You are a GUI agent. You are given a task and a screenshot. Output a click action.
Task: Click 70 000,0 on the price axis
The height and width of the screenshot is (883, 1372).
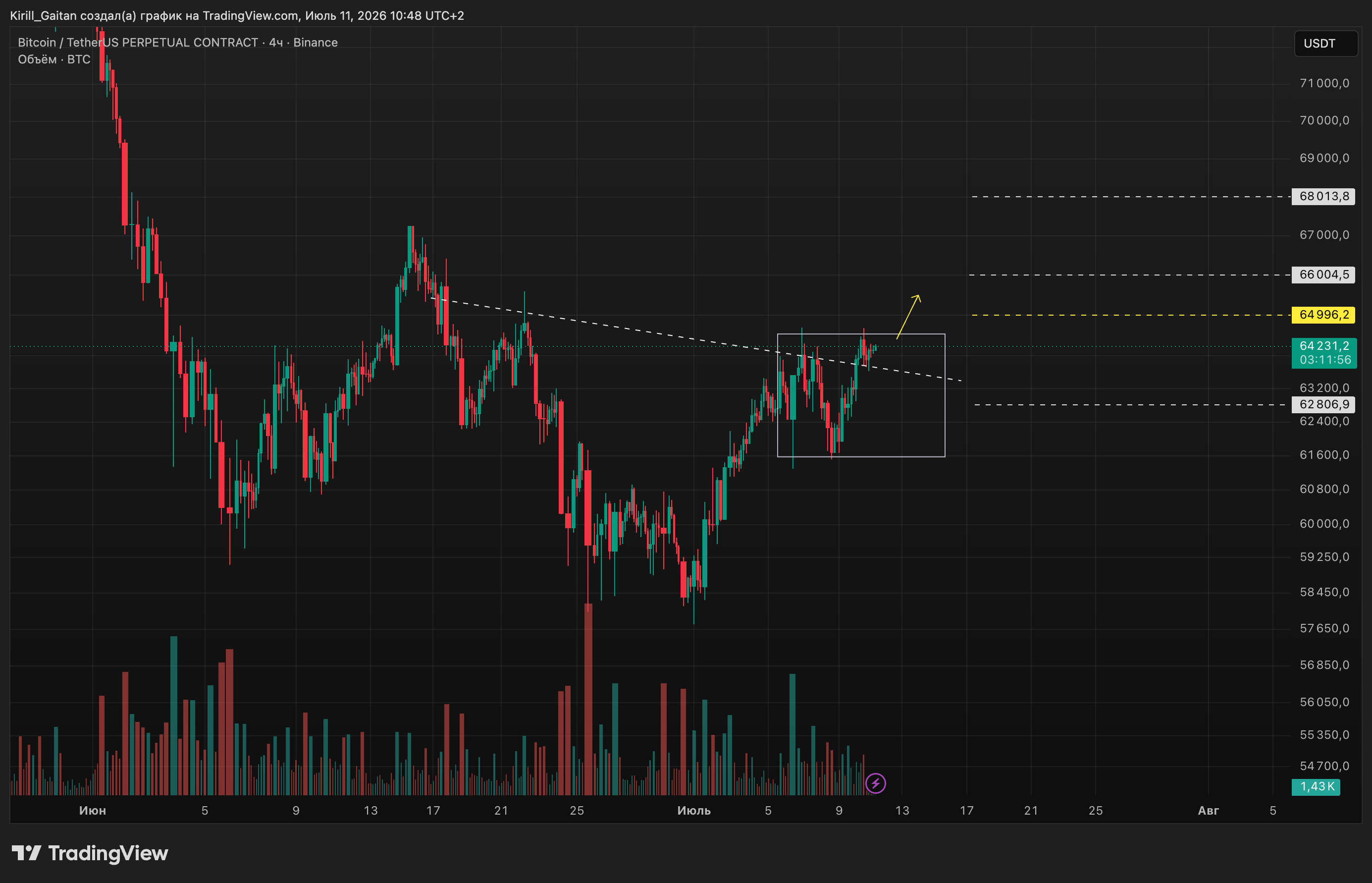point(1324,120)
